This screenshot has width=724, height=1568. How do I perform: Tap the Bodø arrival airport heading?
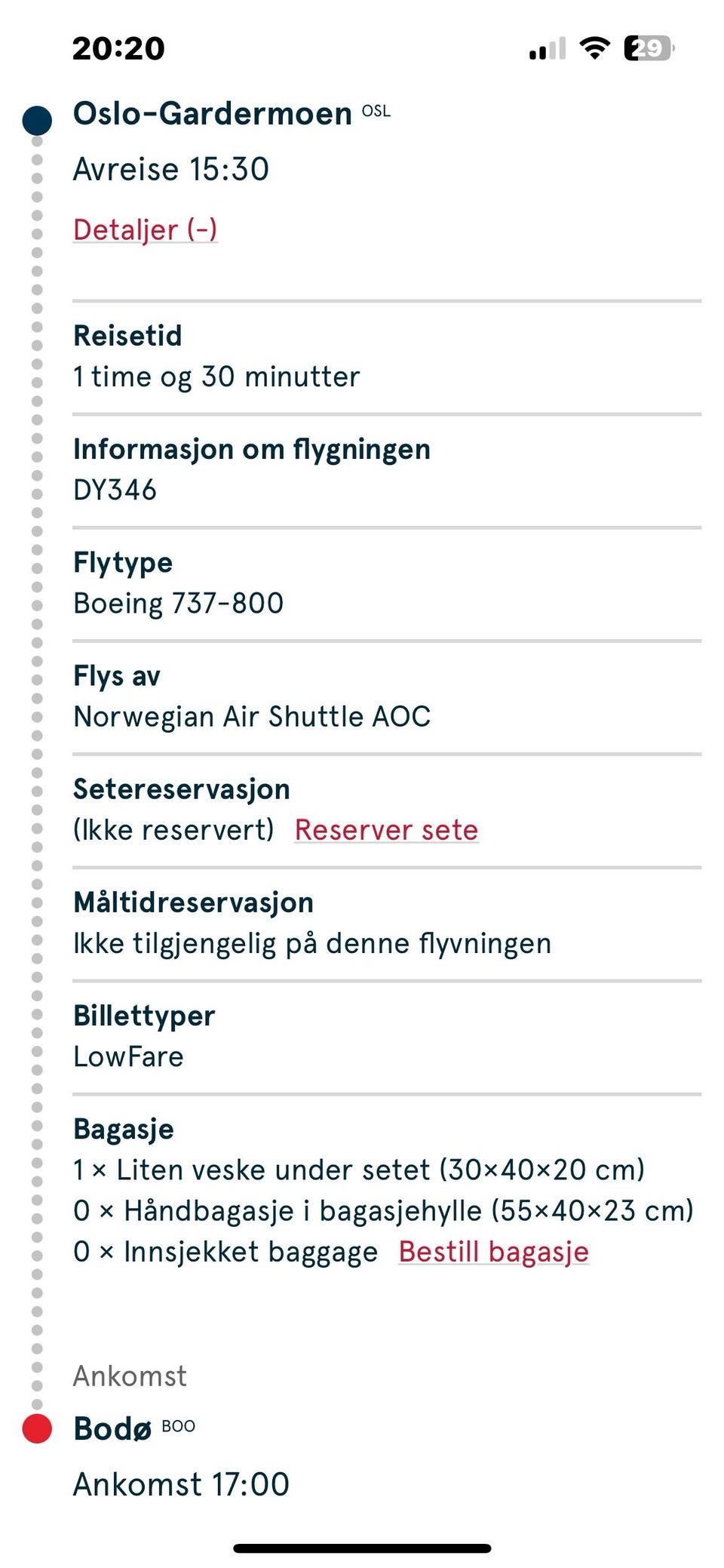tap(112, 1428)
